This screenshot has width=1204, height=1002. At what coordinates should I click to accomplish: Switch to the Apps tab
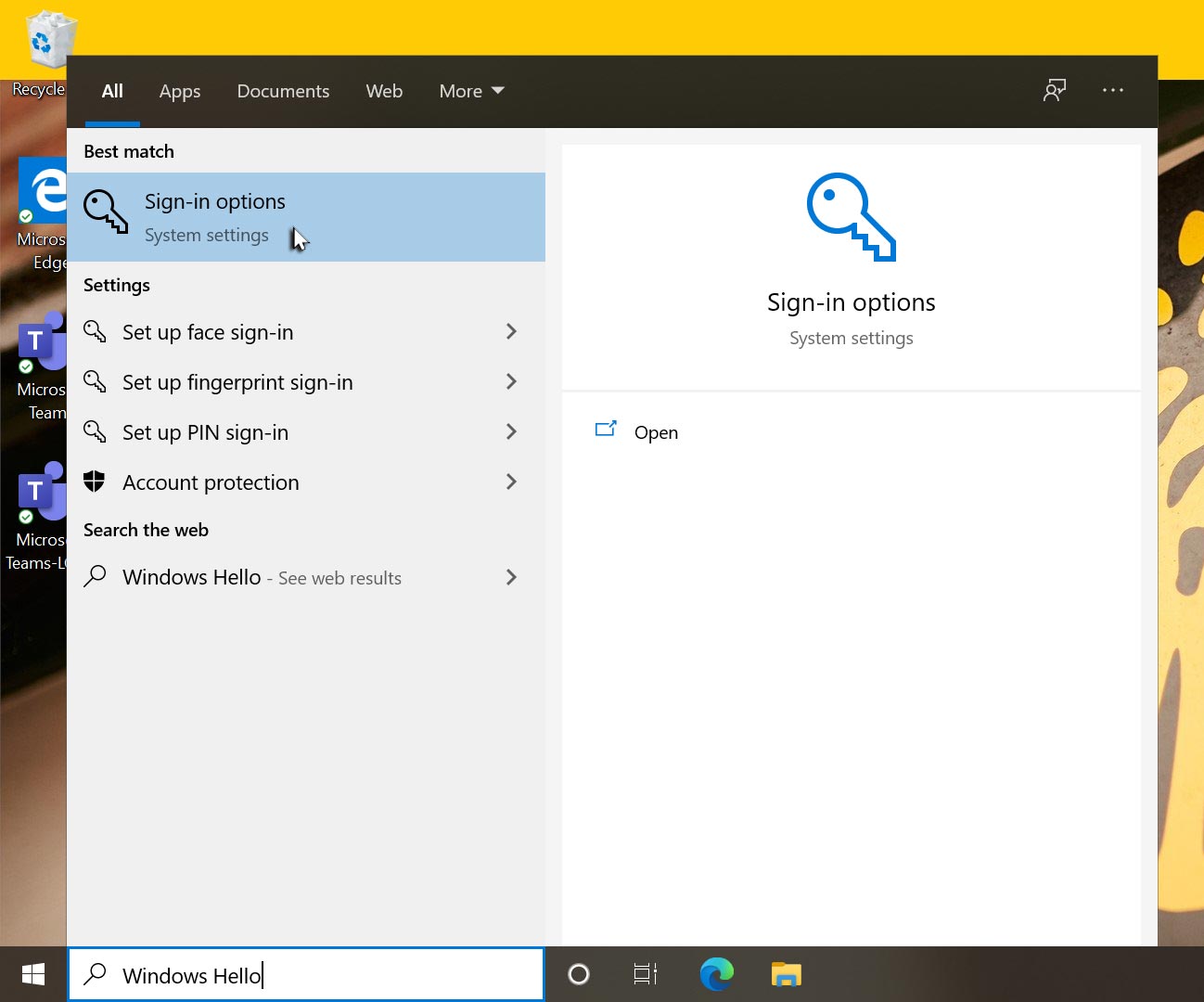point(180,91)
